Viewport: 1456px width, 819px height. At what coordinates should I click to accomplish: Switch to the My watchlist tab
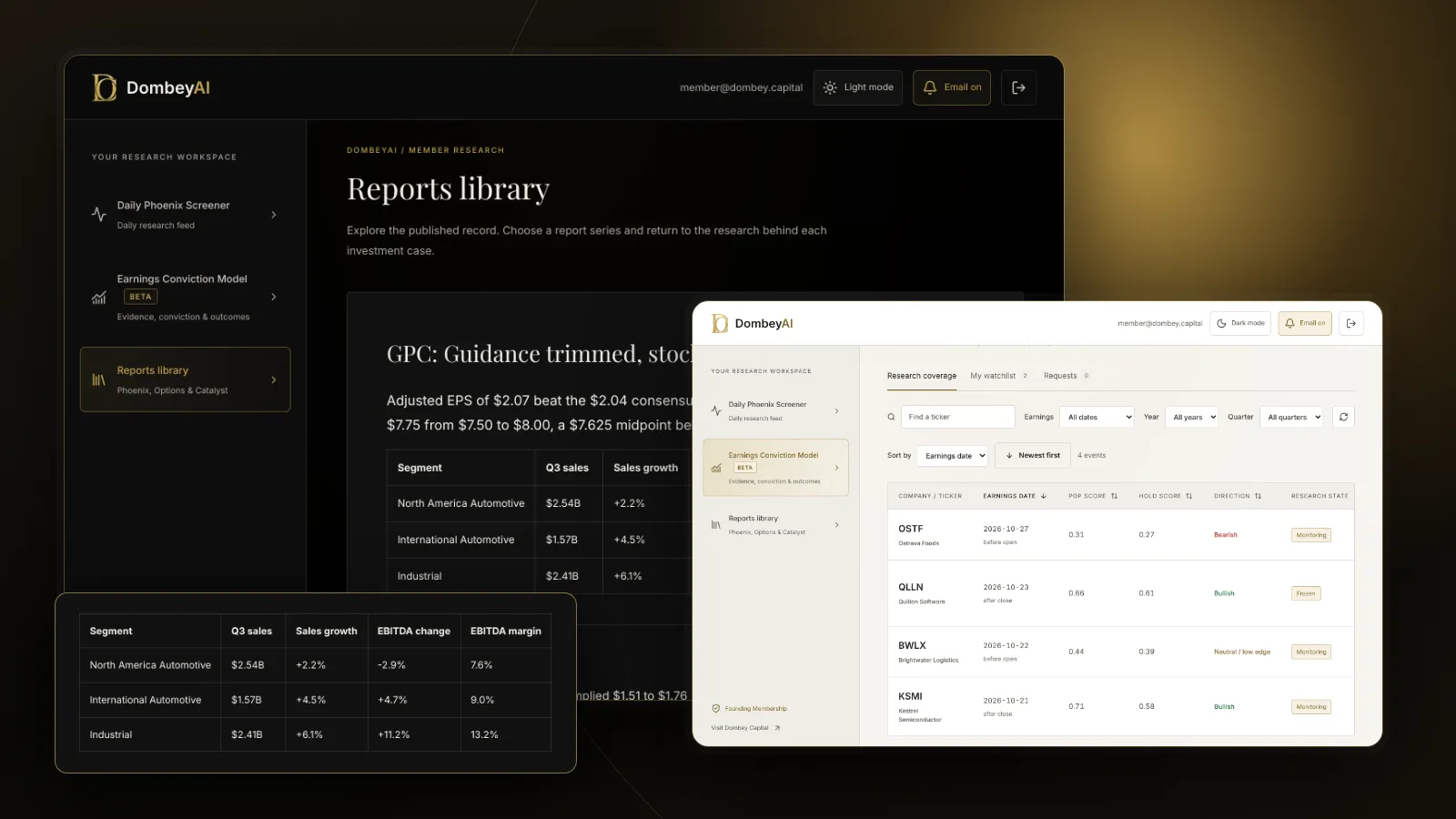[998, 376]
